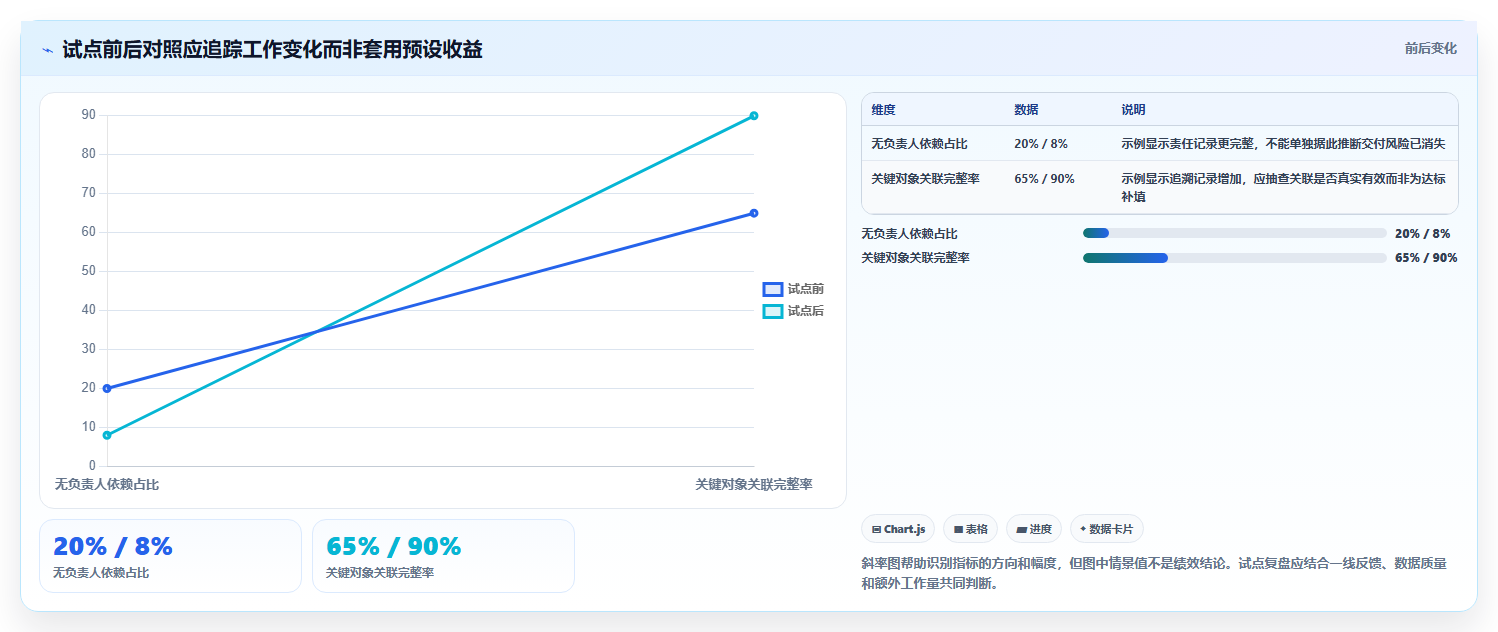Click the 示例显示责任记录更完整 description cell
Viewport: 1498px width, 632px height.
tap(1283, 144)
